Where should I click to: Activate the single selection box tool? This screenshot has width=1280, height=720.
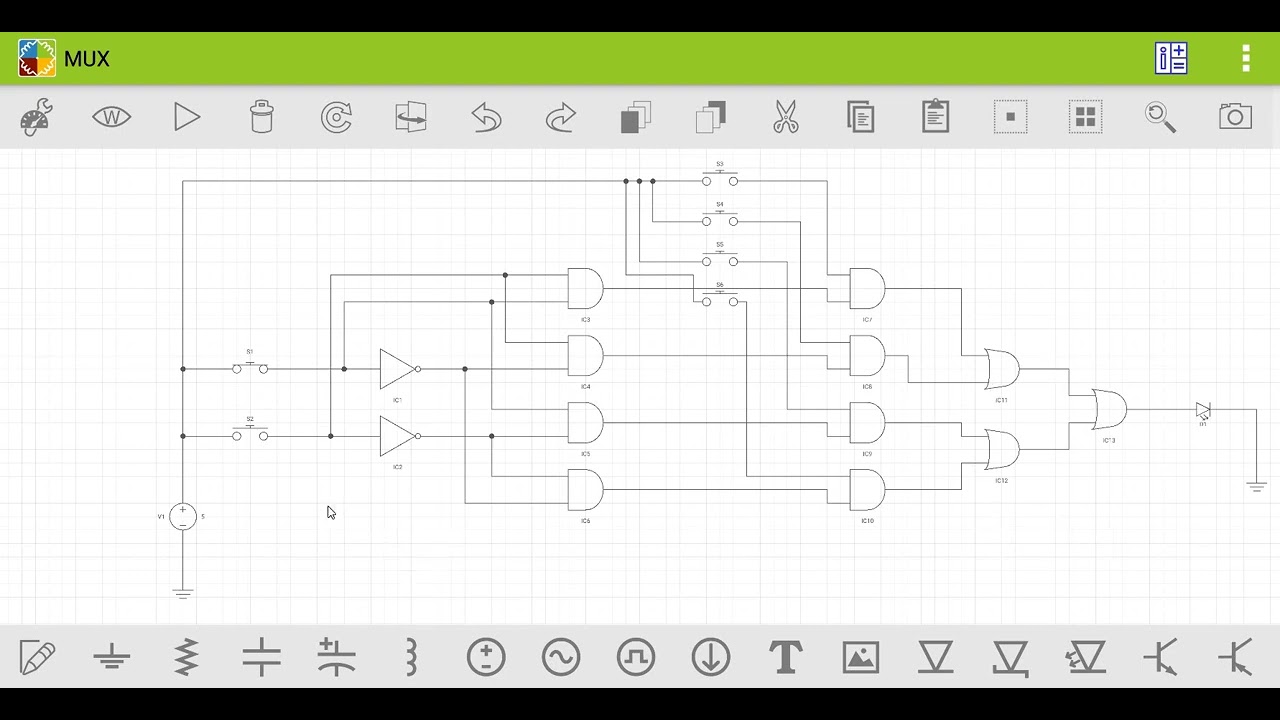click(x=1010, y=117)
